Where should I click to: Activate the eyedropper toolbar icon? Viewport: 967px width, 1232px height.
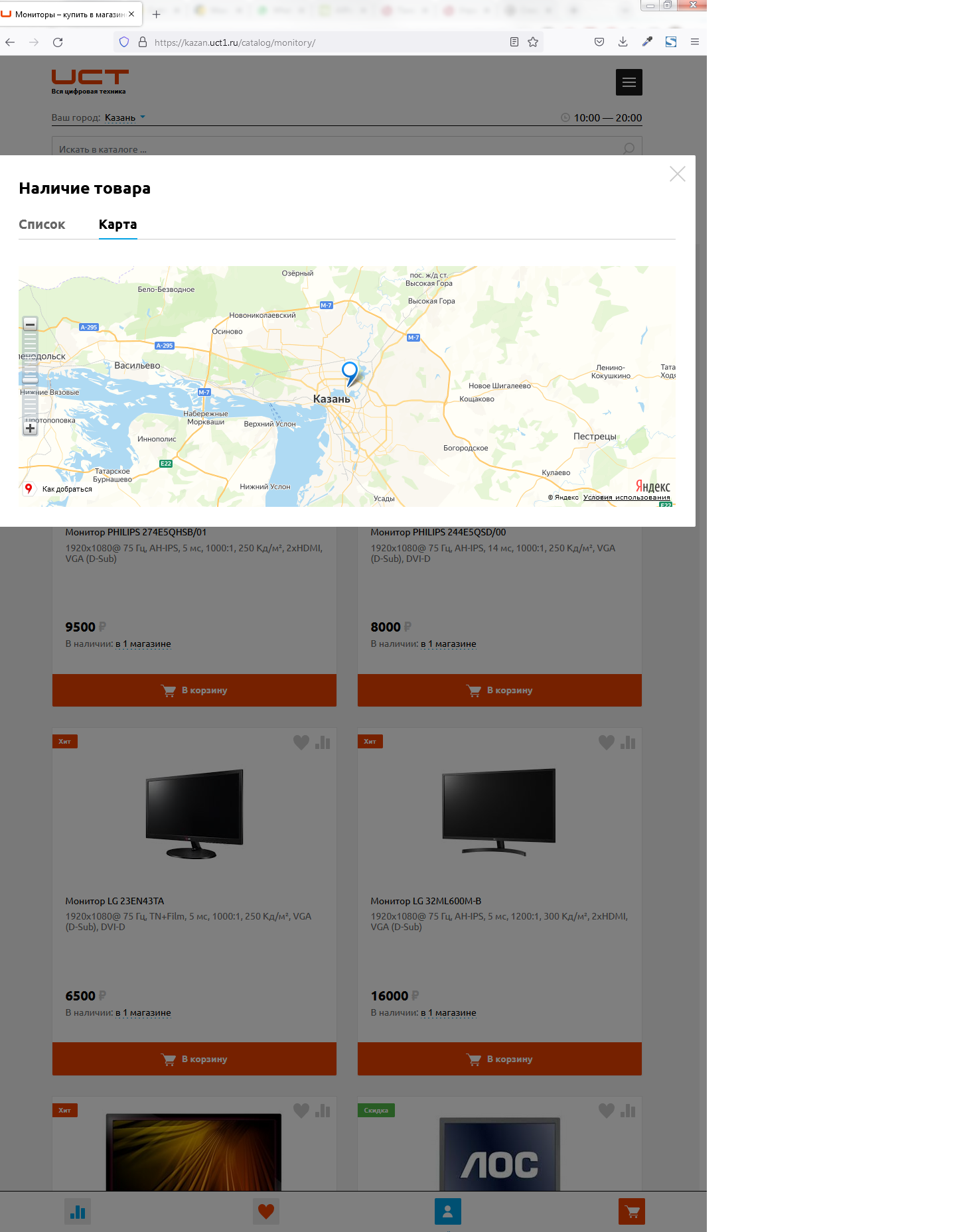[647, 42]
